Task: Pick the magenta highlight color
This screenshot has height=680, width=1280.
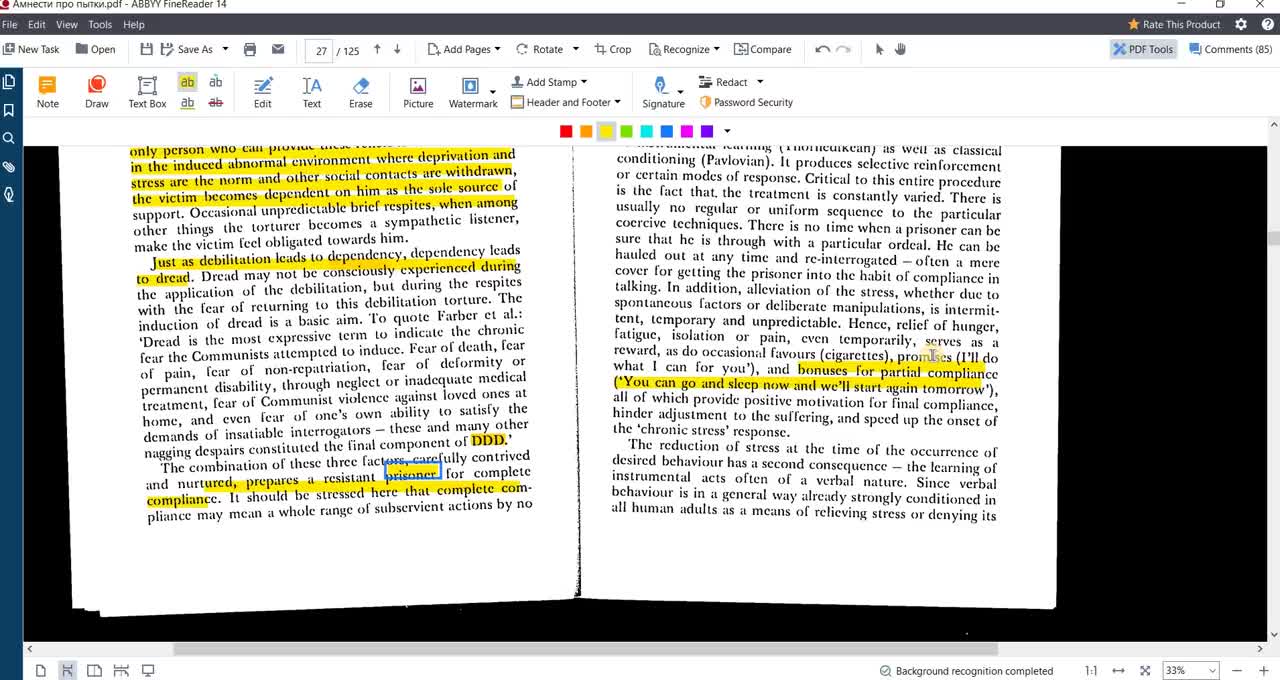Action: 687,131
